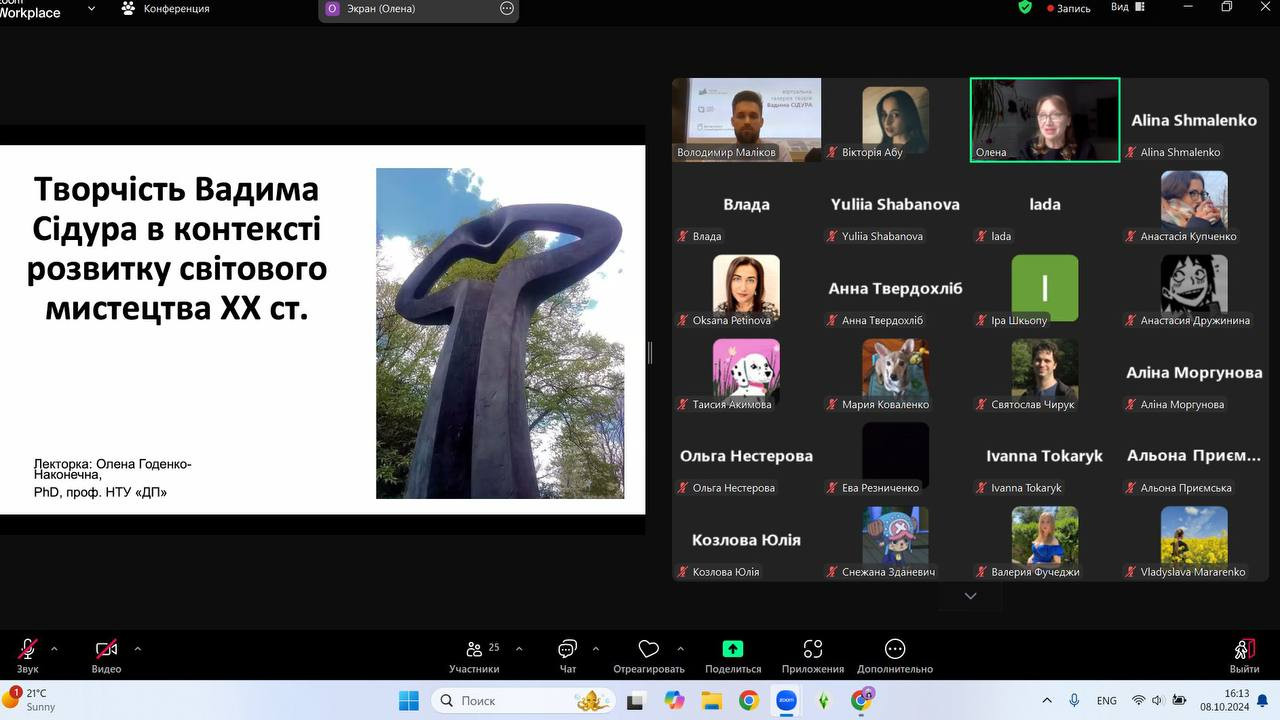Select Олена's active speaker video tile
Screen dimensions: 1280x720
pos(1044,119)
